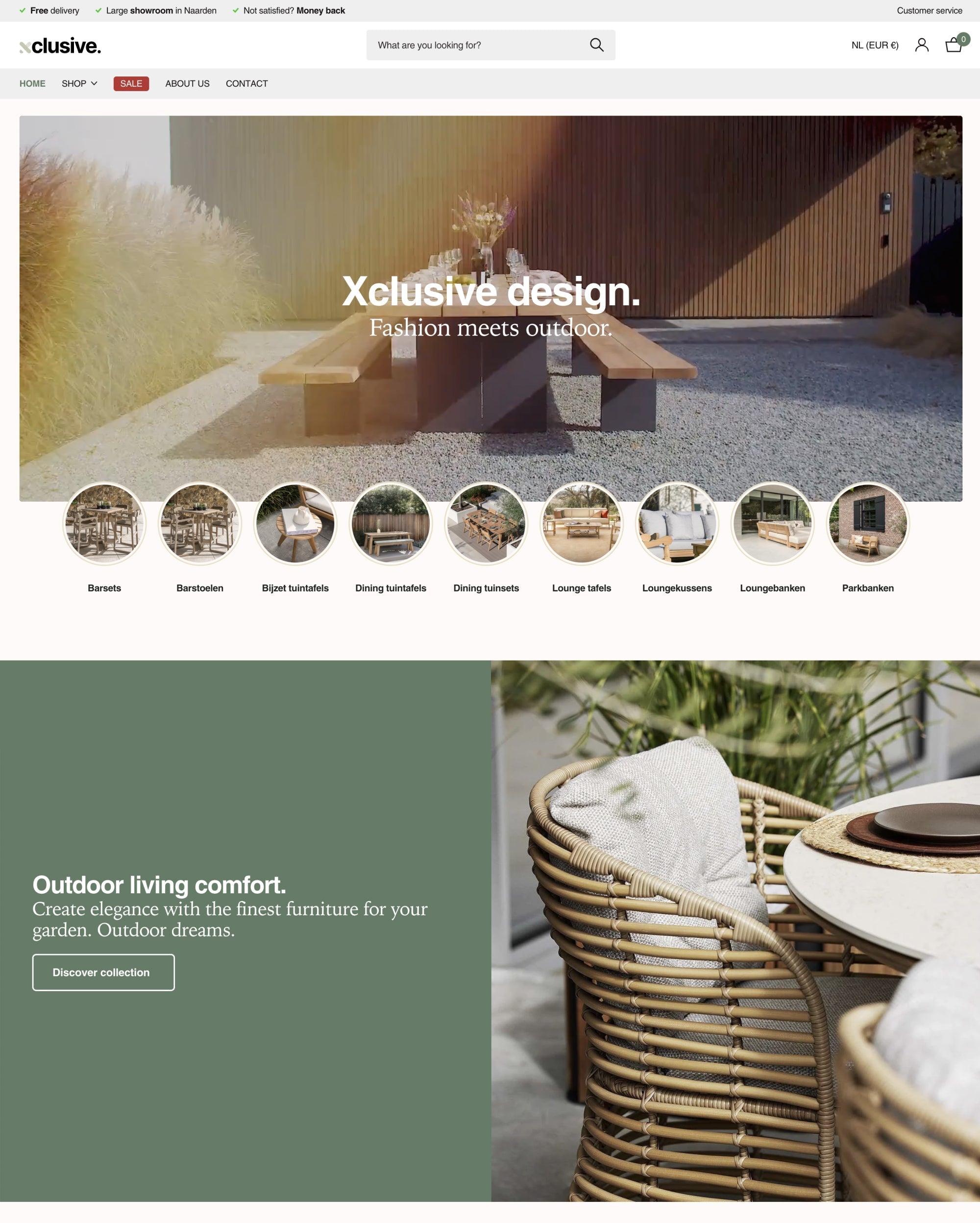The width and height of the screenshot is (980, 1223).
Task: Click the Xclusive logo thumbnail
Action: click(59, 45)
